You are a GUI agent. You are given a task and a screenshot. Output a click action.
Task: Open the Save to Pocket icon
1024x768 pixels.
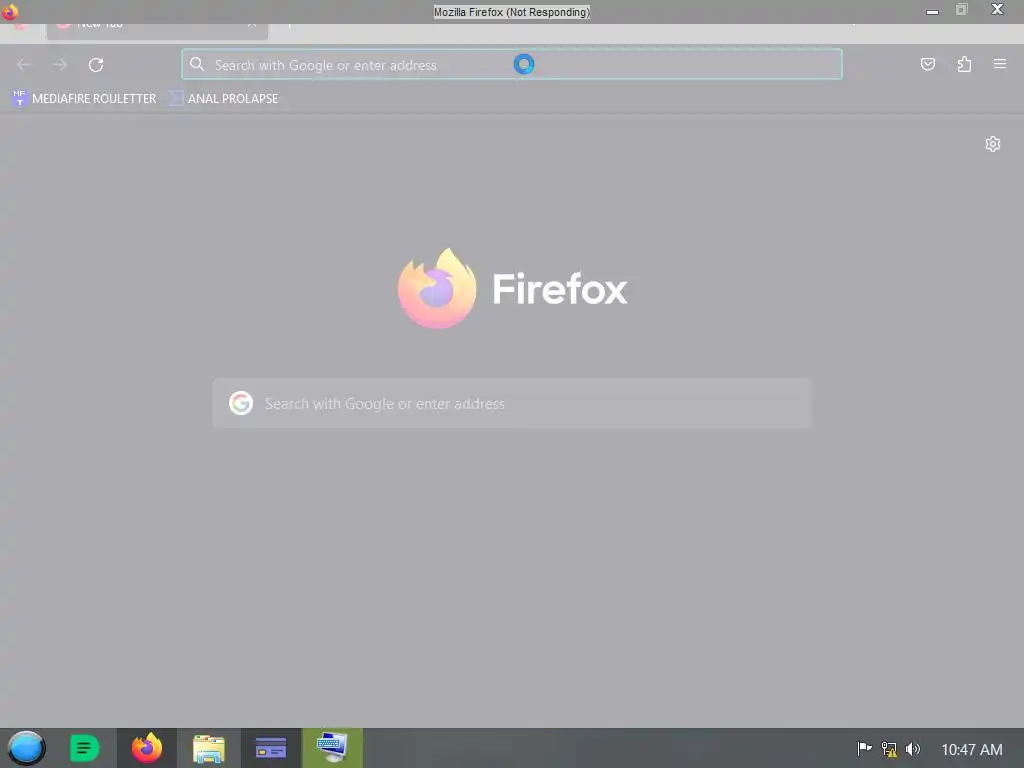click(927, 64)
